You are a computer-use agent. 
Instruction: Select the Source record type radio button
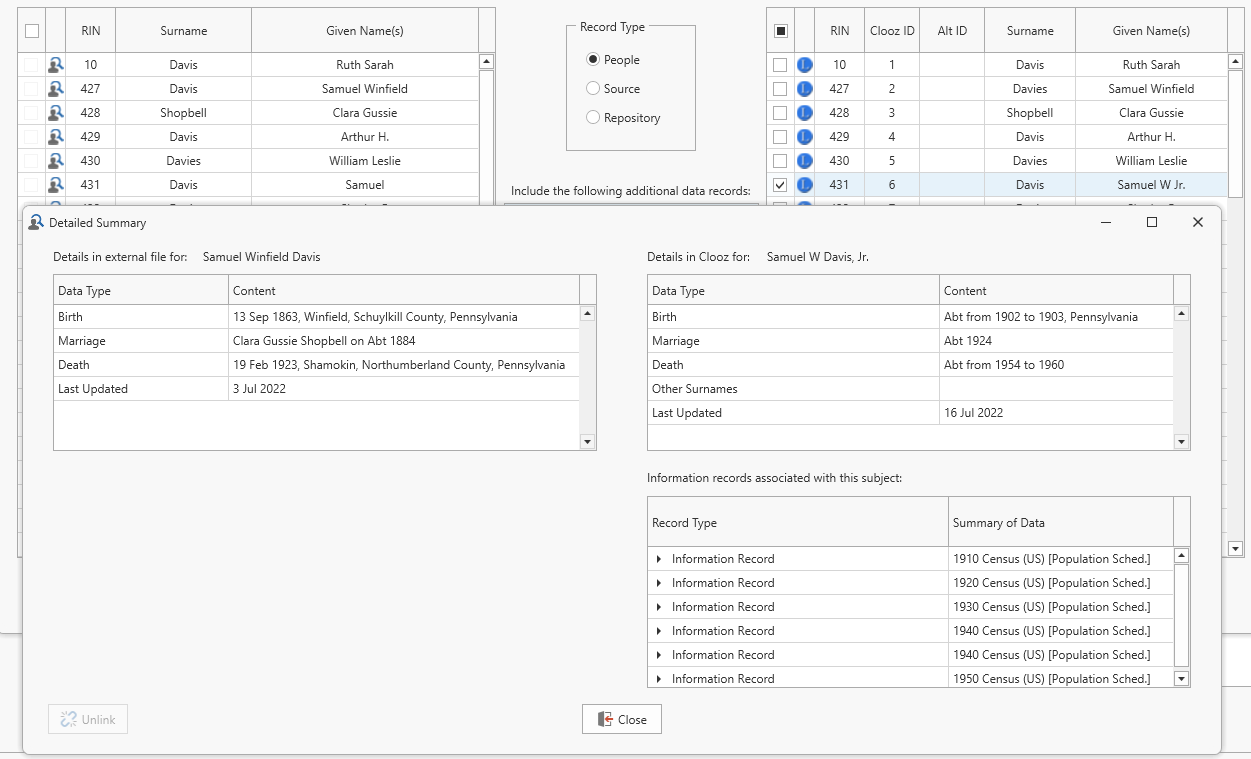tap(593, 89)
